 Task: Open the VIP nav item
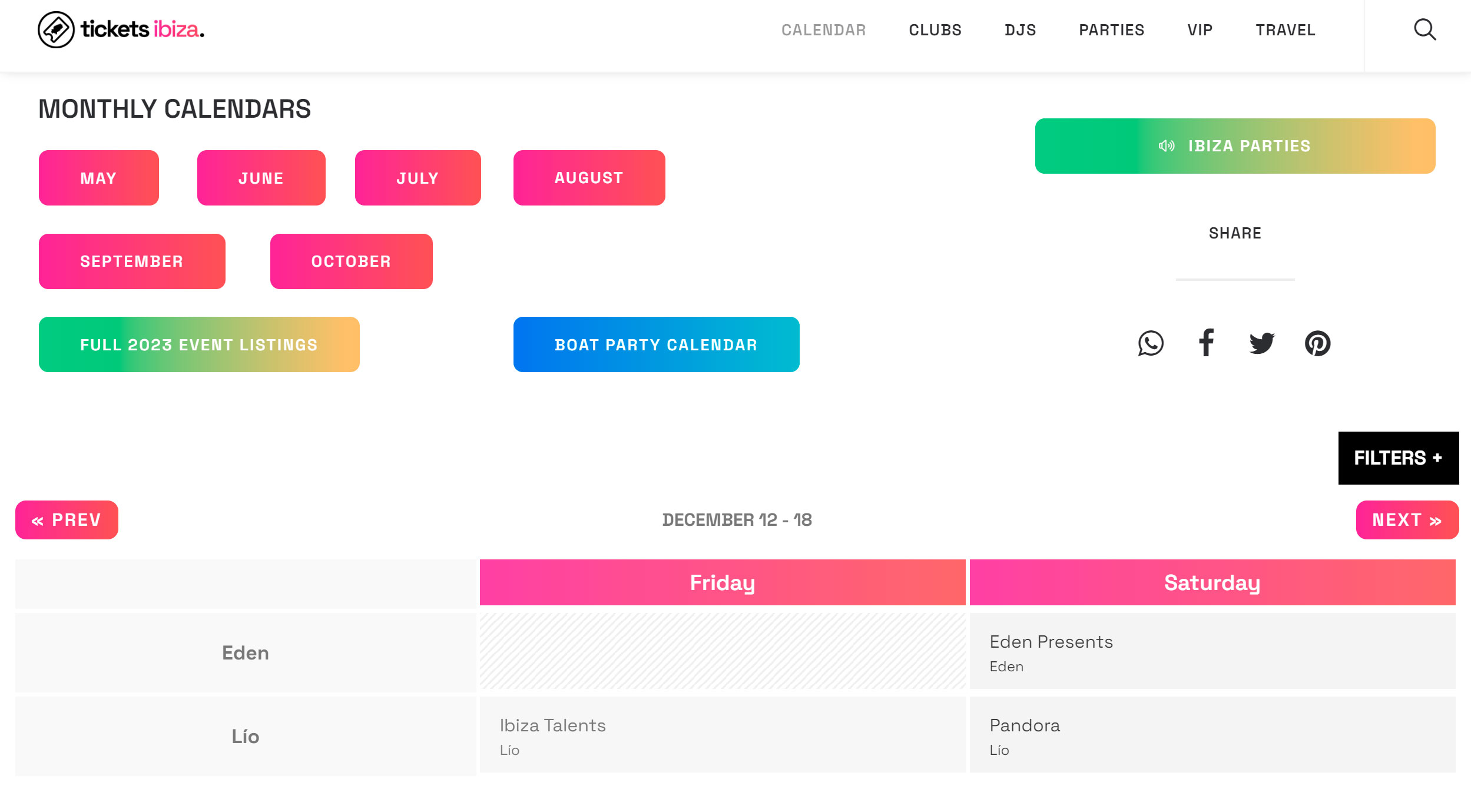(1200, 30)
